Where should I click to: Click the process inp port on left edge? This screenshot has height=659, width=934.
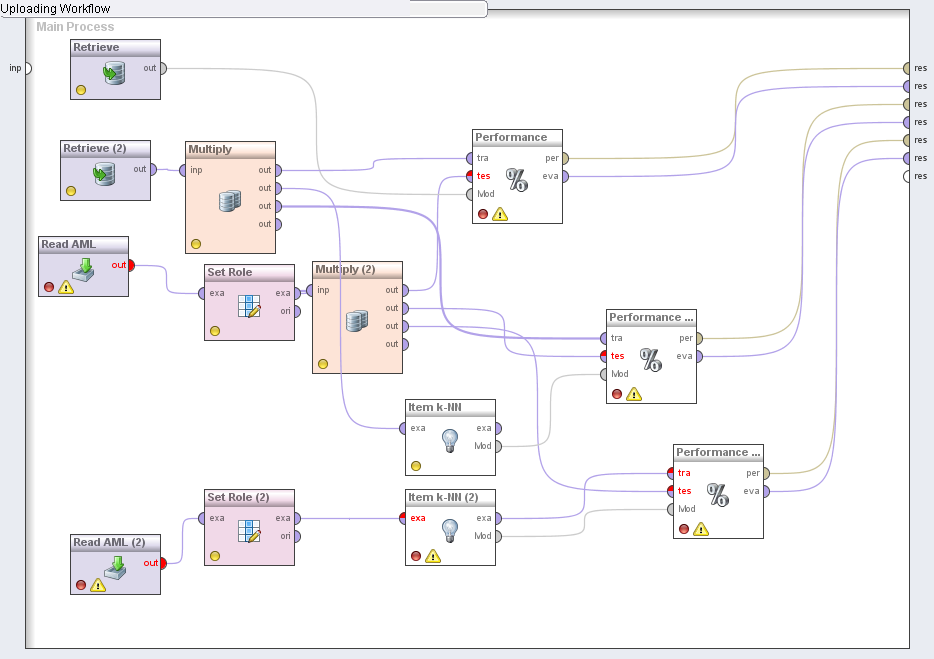[26, 68]
